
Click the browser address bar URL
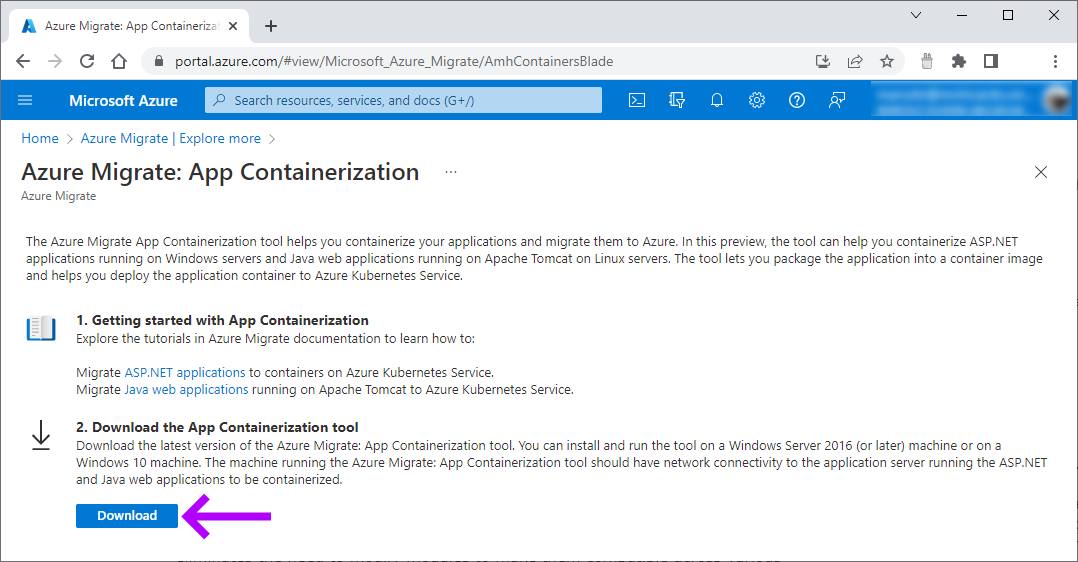click(x=393, y=61)
